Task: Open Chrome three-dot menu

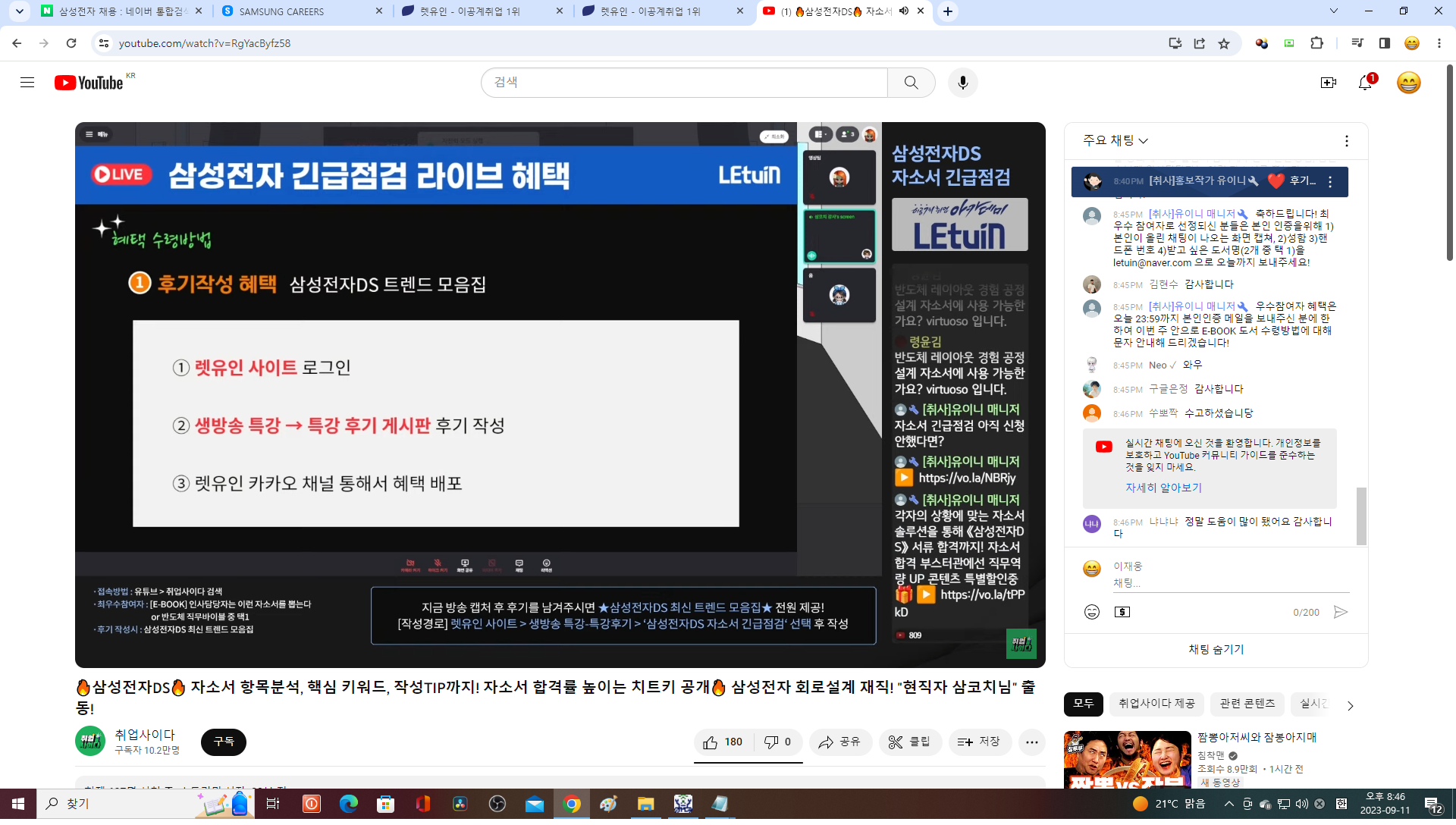Action: (x=1439, y=43)
